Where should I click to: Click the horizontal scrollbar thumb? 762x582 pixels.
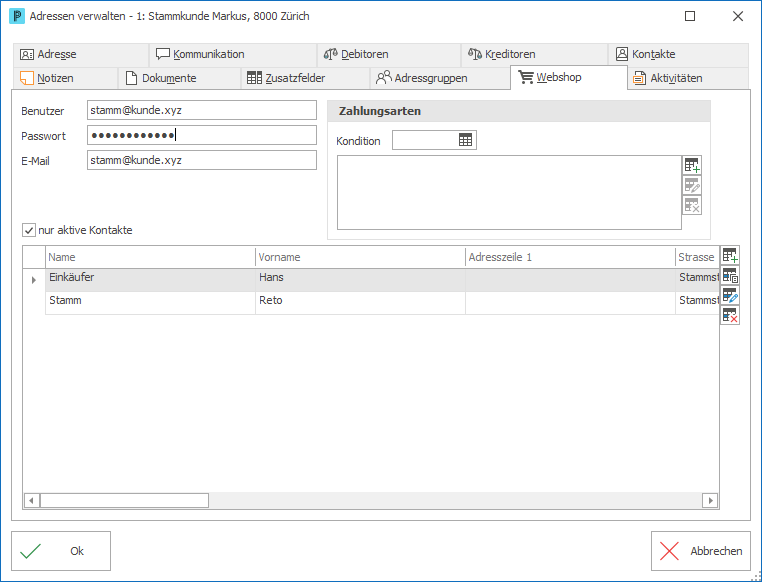click(x=124, y=500)
